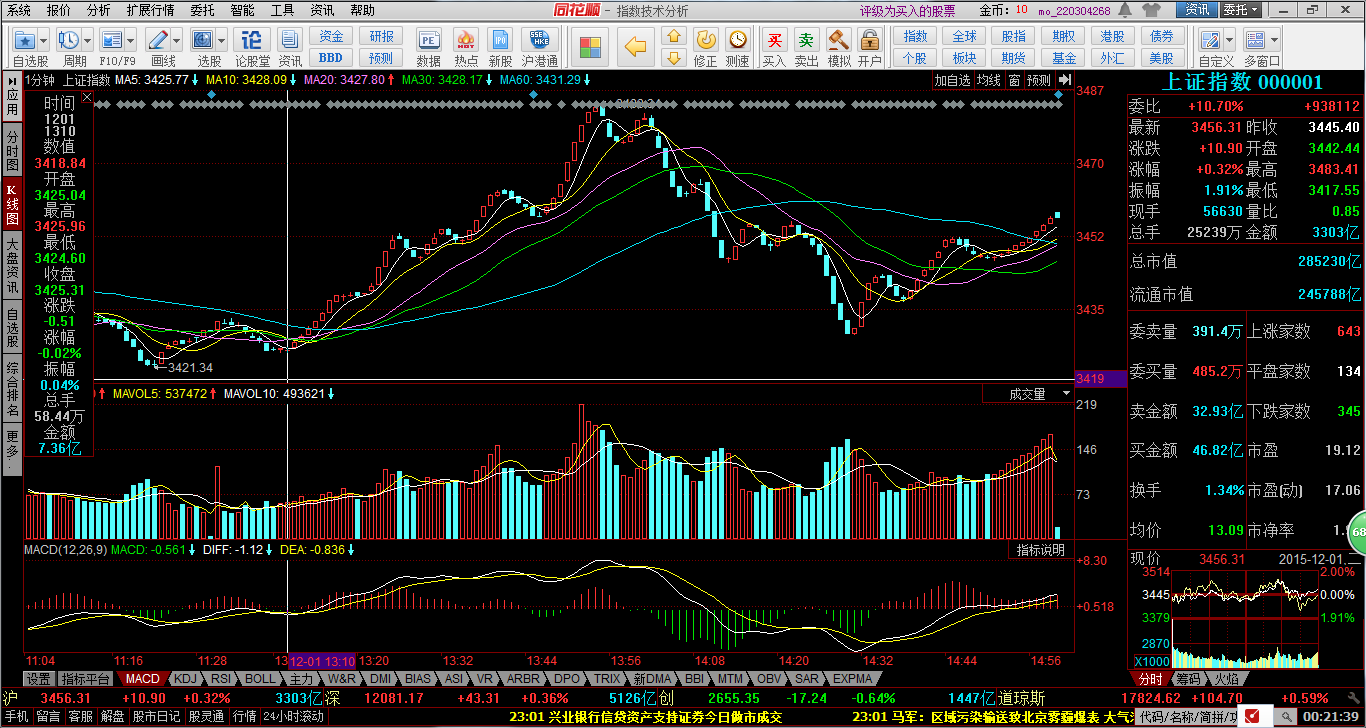
Task: Open the 热点 hot topics flame icon
Action: [465, 41]
